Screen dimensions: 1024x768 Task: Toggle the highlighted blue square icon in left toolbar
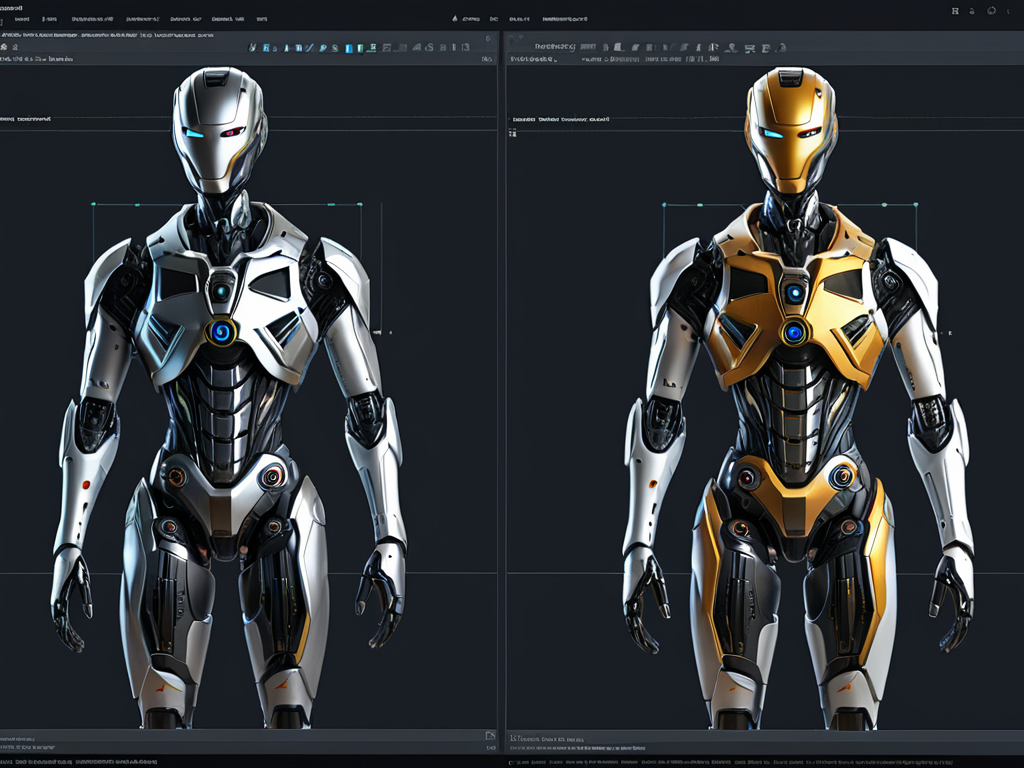(349, 47)
